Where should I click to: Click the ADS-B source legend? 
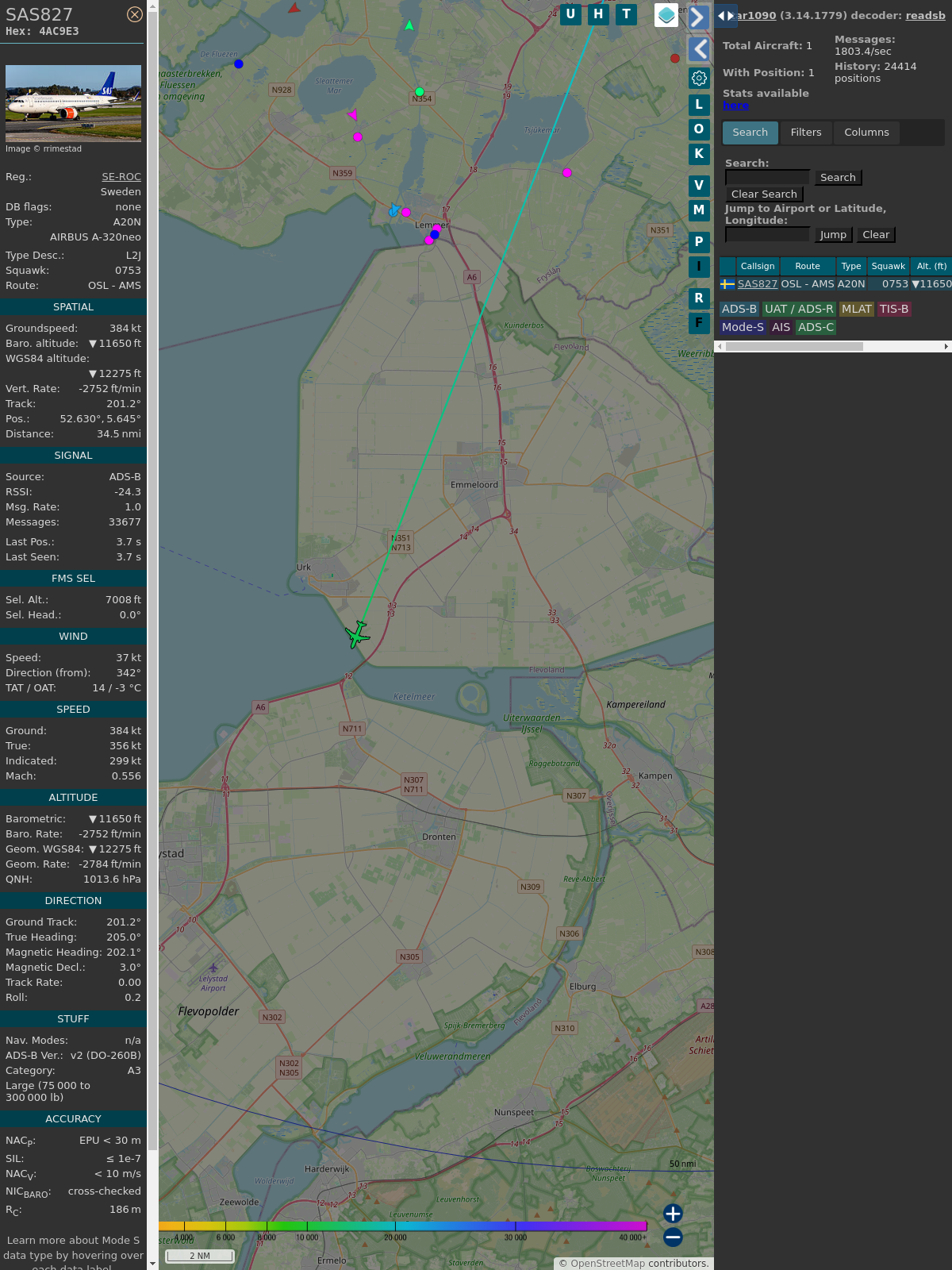coord(739,309)
